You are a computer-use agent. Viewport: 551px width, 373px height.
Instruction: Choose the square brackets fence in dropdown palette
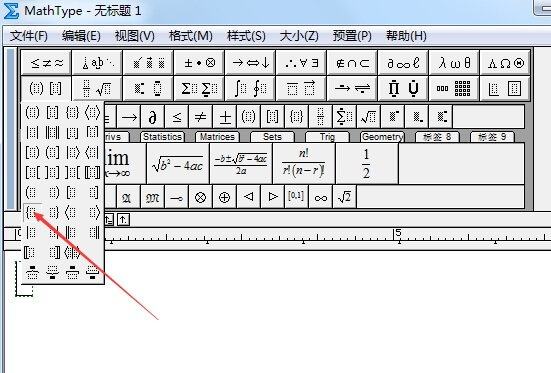click(x=53, y=112)
